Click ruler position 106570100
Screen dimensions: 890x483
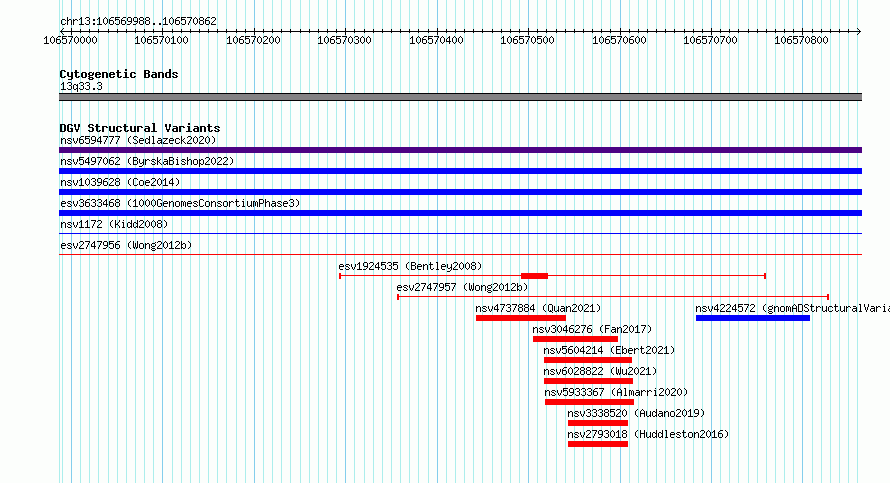(161, 40)
